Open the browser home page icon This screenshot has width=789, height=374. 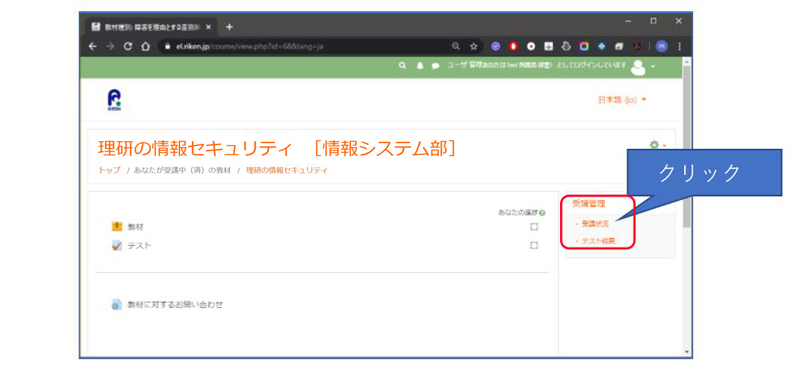145,46
